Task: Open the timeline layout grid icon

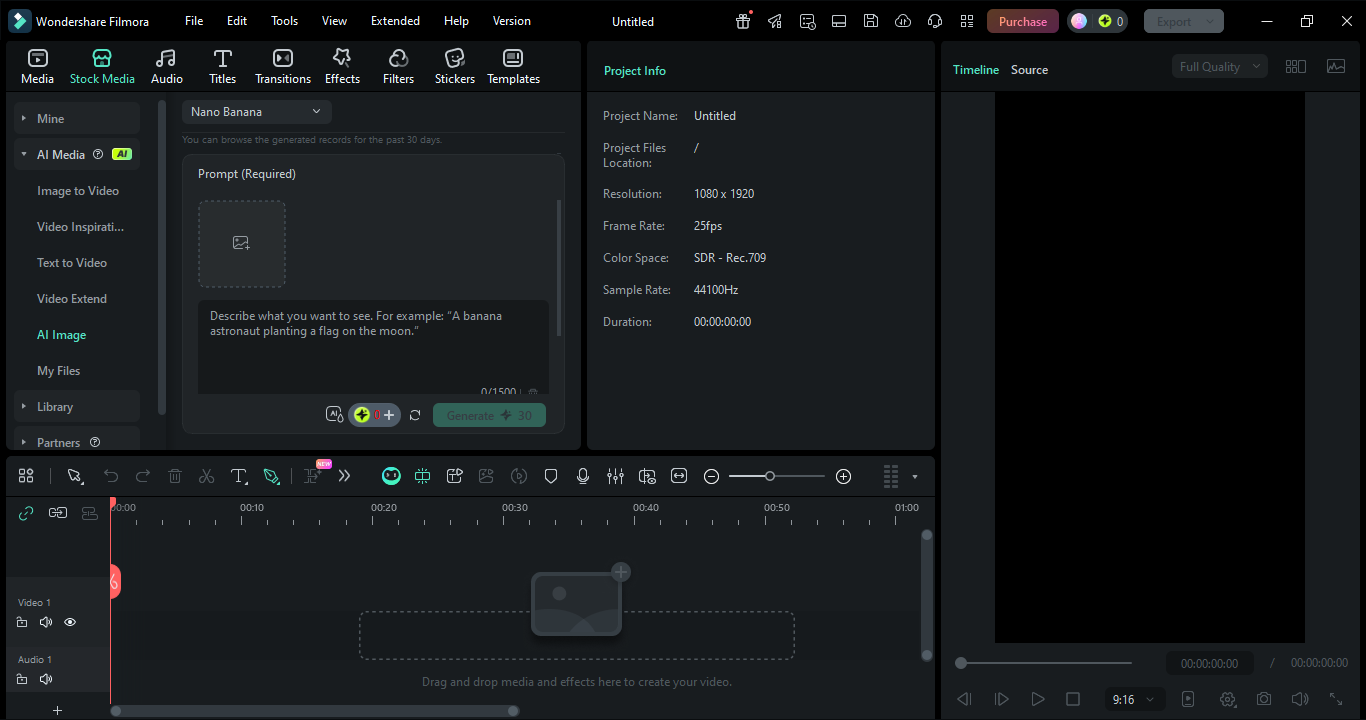Action: pyautogui.click(x=26, y=476)
